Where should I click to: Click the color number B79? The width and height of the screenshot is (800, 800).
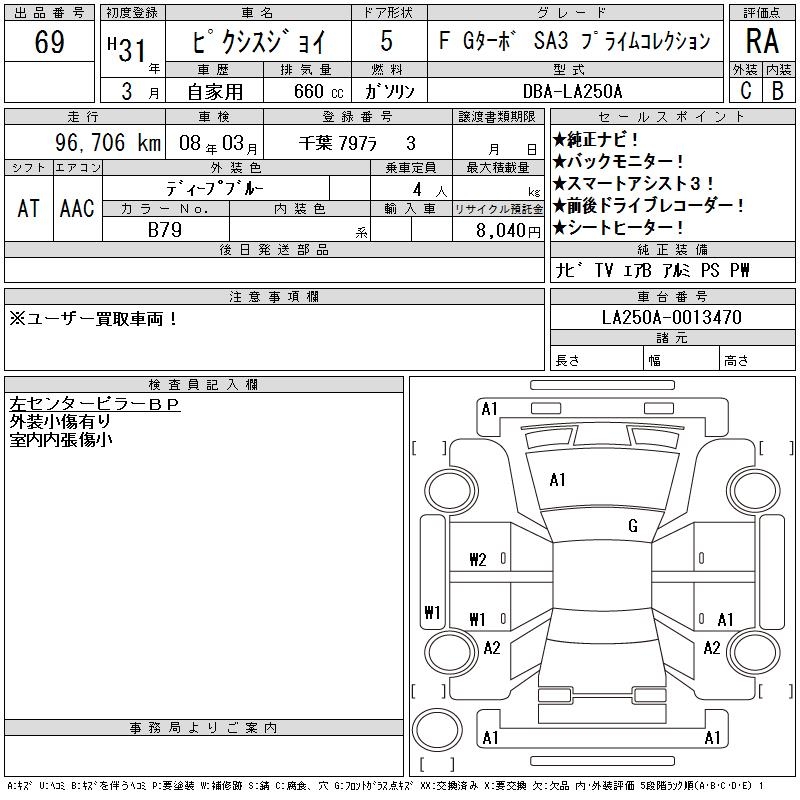point(165,230)
